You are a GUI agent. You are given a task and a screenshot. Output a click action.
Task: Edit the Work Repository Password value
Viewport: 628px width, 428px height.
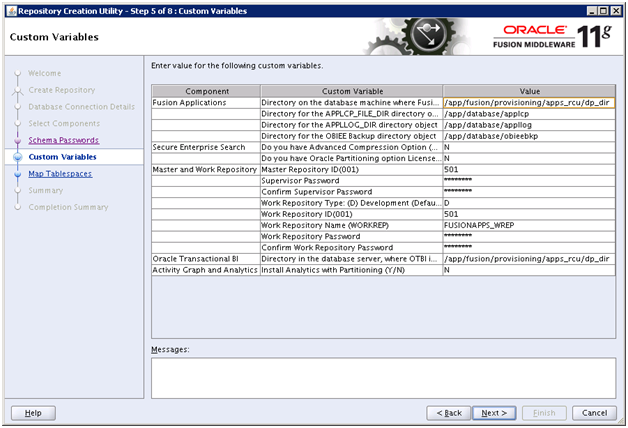tap(529, 237)
